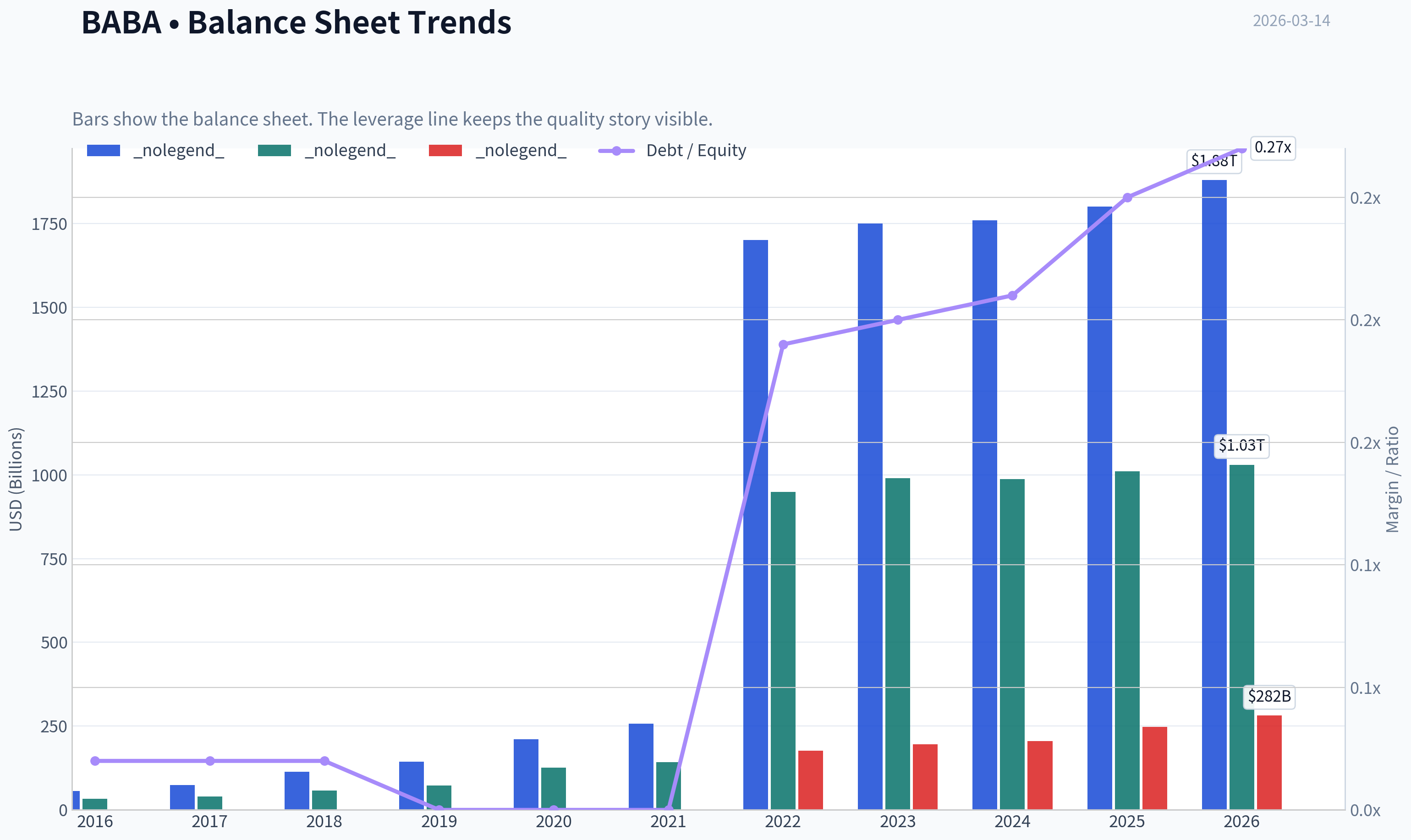Click the 2022 Debt / Equity line marker
This screenshot has height=840, width=1411.
[x=783, y=344]
